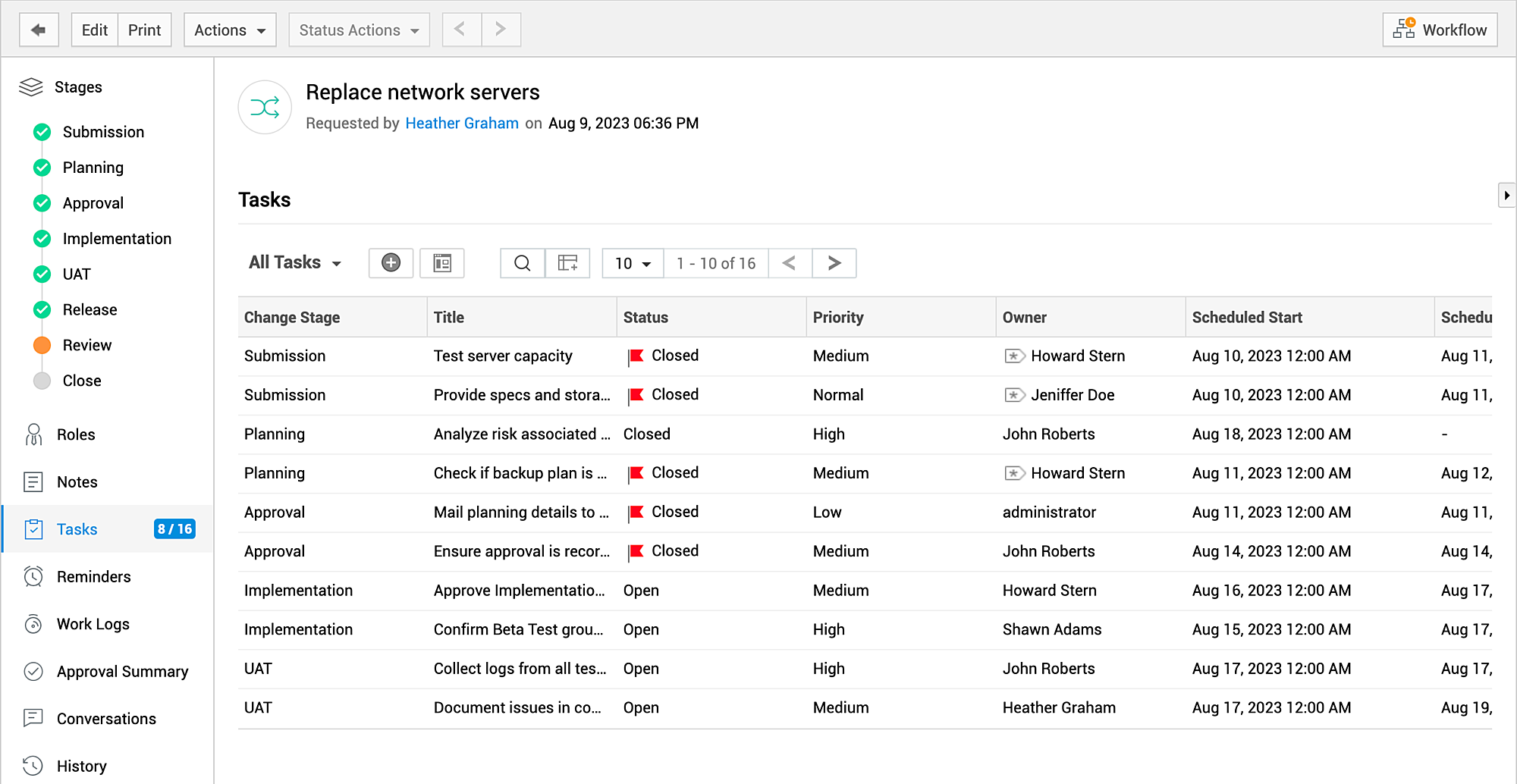Click the search tasks magnifier icon
This screenshot has width=1517, height=784.
click(x=522, y=263)
